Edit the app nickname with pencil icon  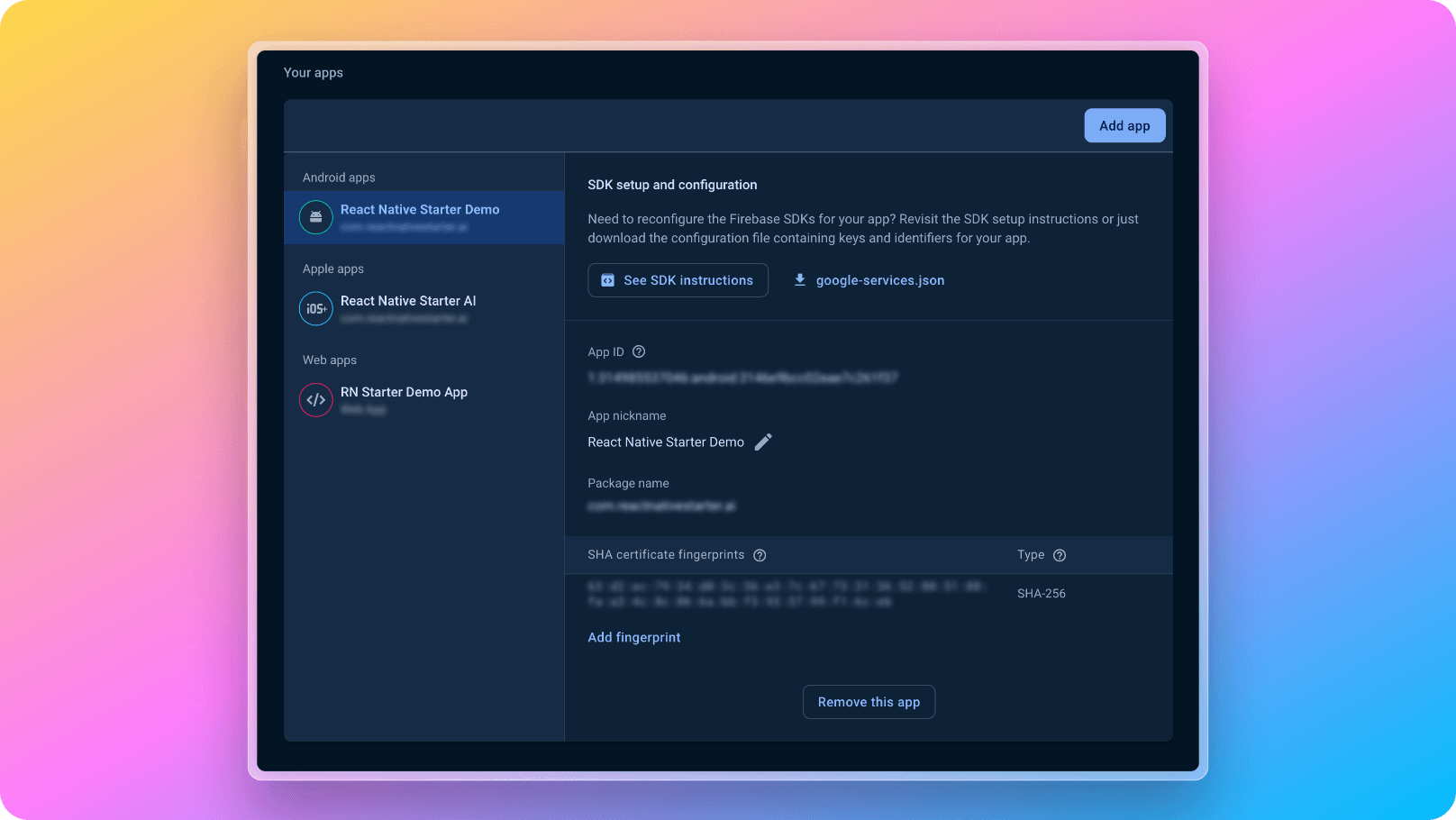[x=763, y=442]
